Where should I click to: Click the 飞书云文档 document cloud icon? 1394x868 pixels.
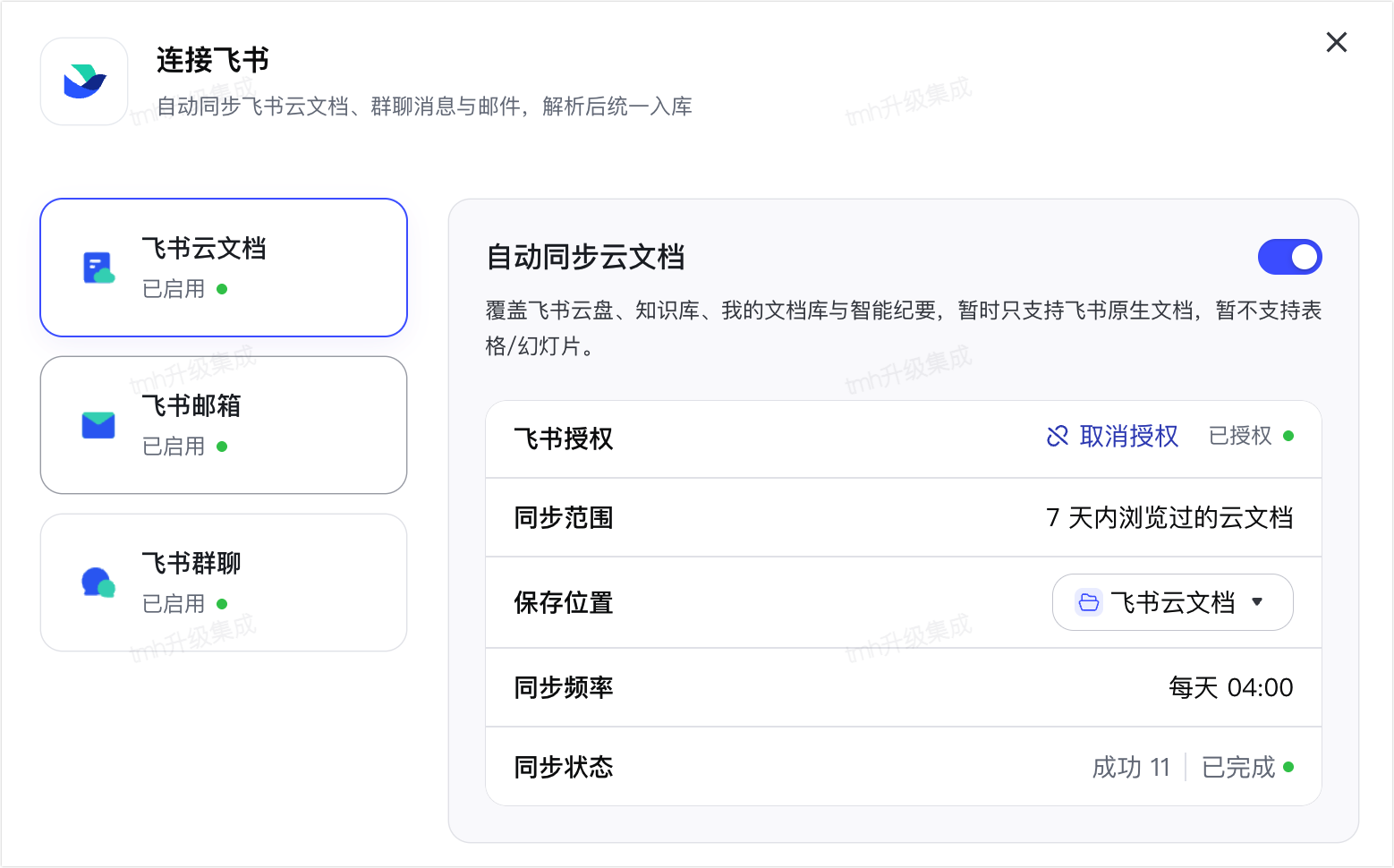tap(98, 268)
